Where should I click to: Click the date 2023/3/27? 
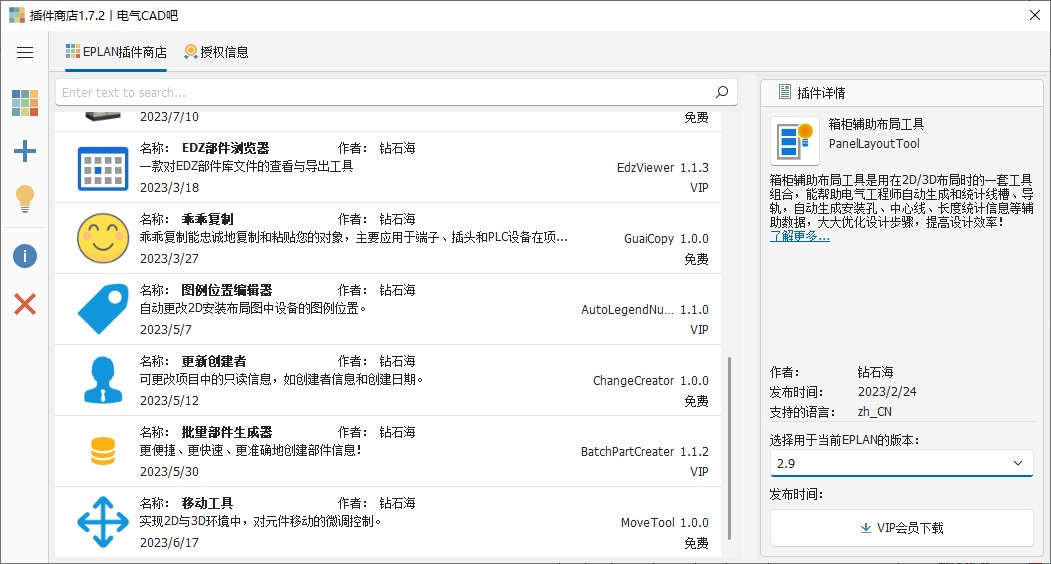169,259
